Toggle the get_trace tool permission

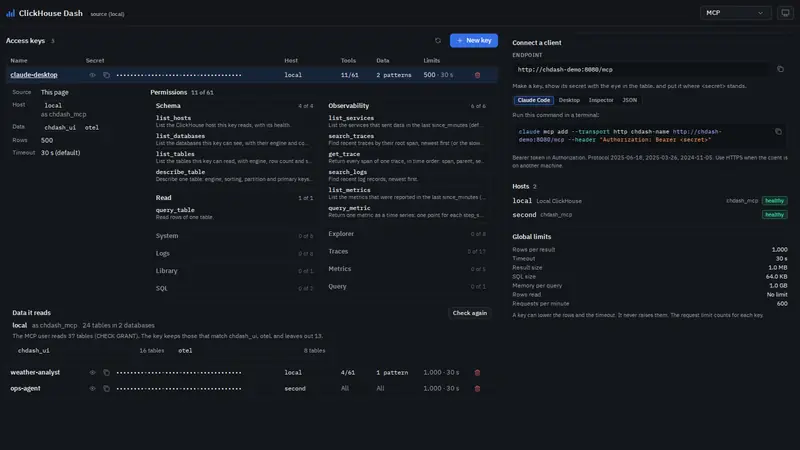(407, 157)
